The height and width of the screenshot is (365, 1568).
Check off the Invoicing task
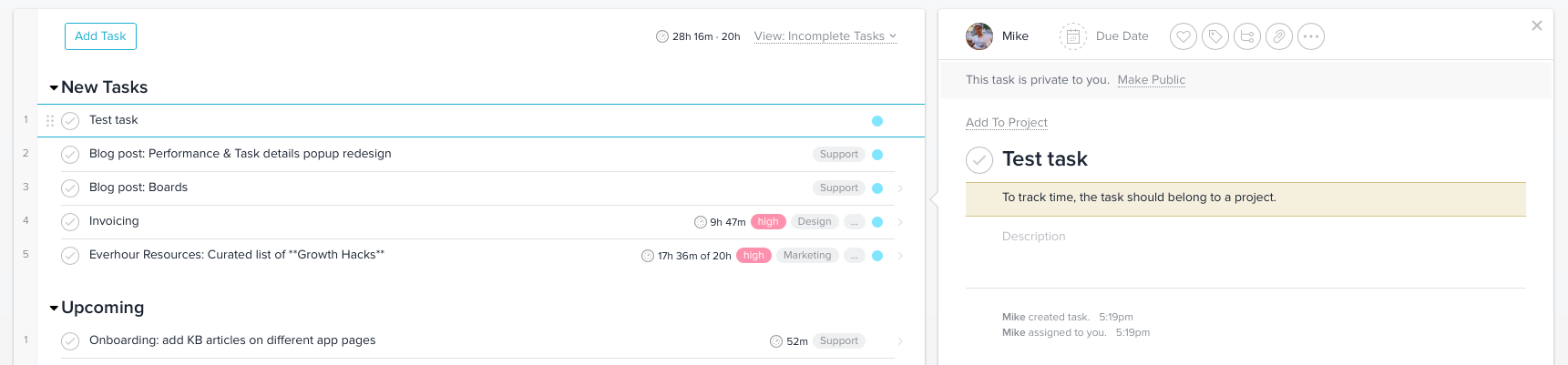(x=70, y=222)
